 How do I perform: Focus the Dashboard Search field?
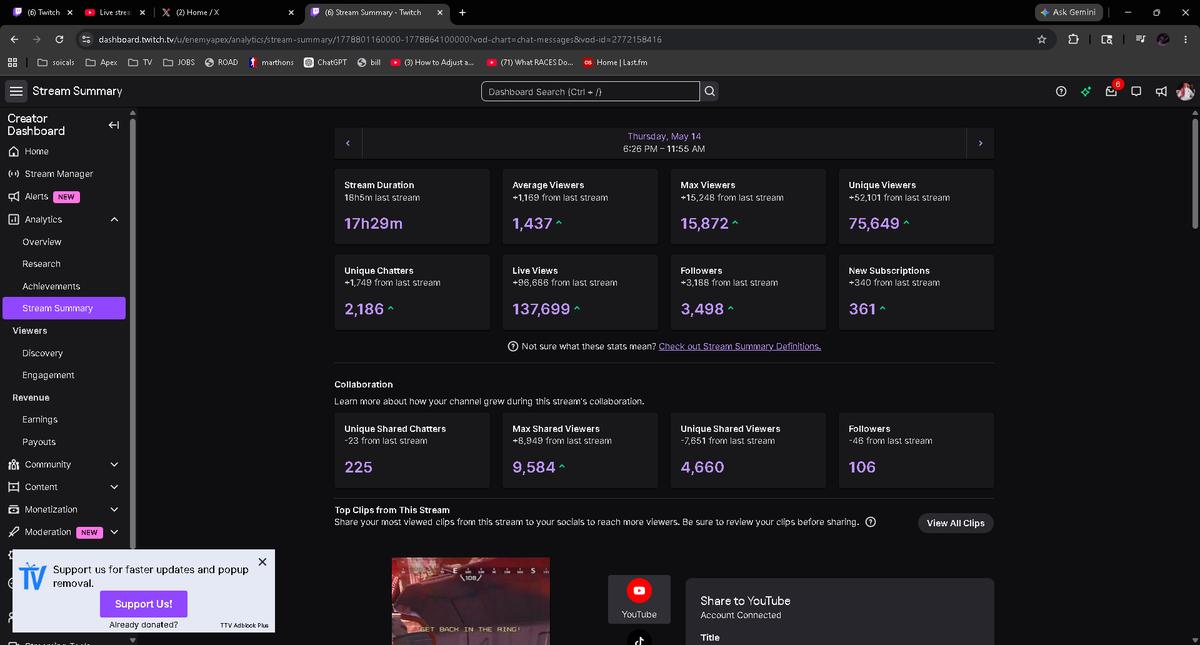pyautogui.click(x=590, y=91)
